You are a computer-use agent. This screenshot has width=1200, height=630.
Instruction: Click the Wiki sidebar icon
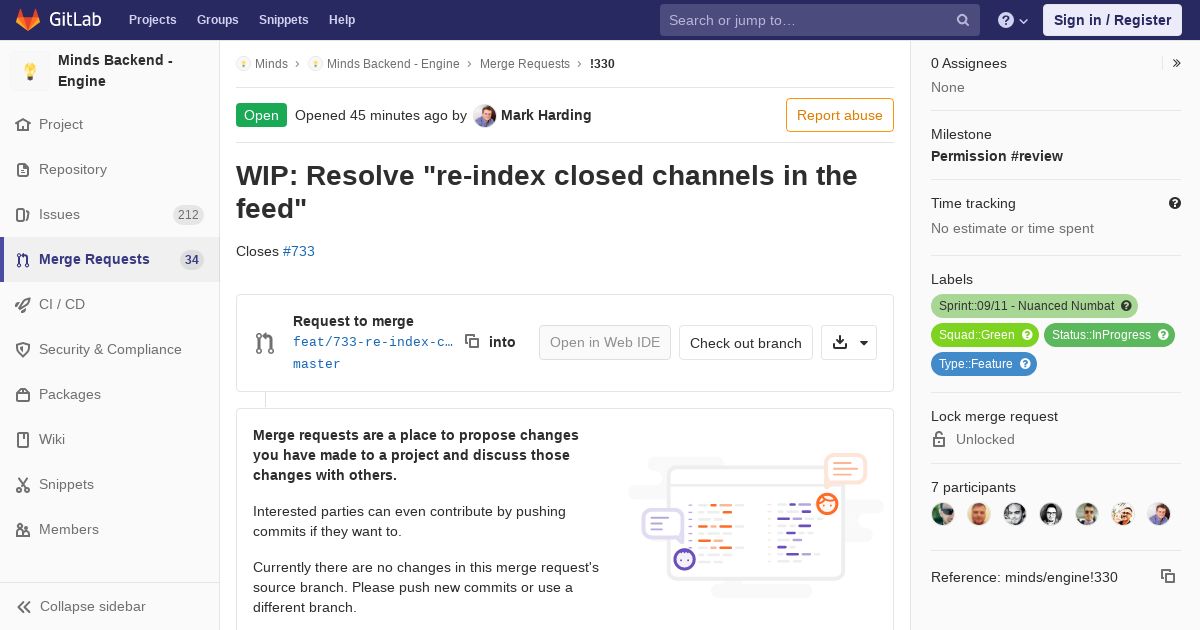pos(23,440)
